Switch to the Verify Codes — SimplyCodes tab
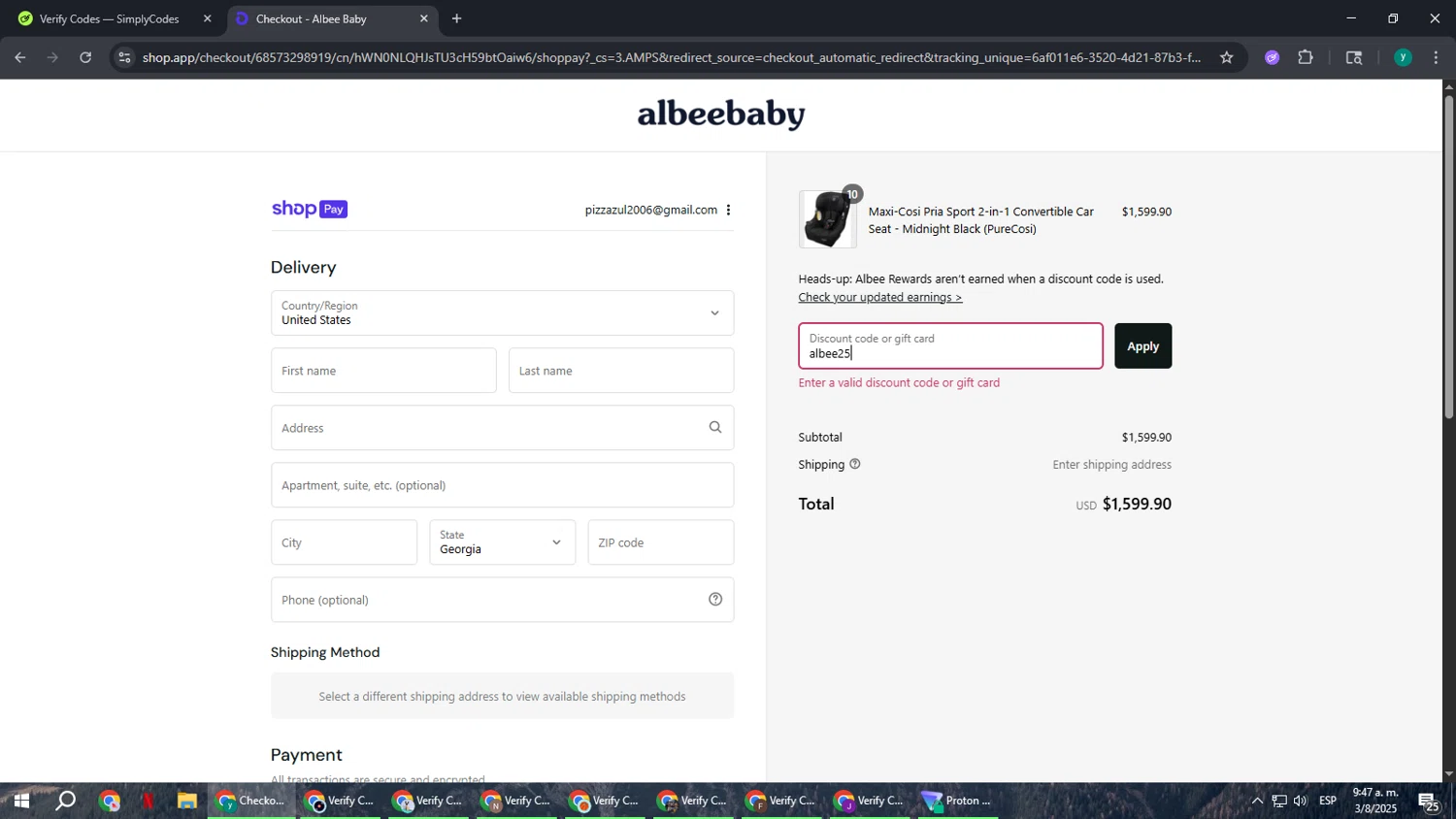This screenshot has height=819, width=1456. tap(110, 18)
